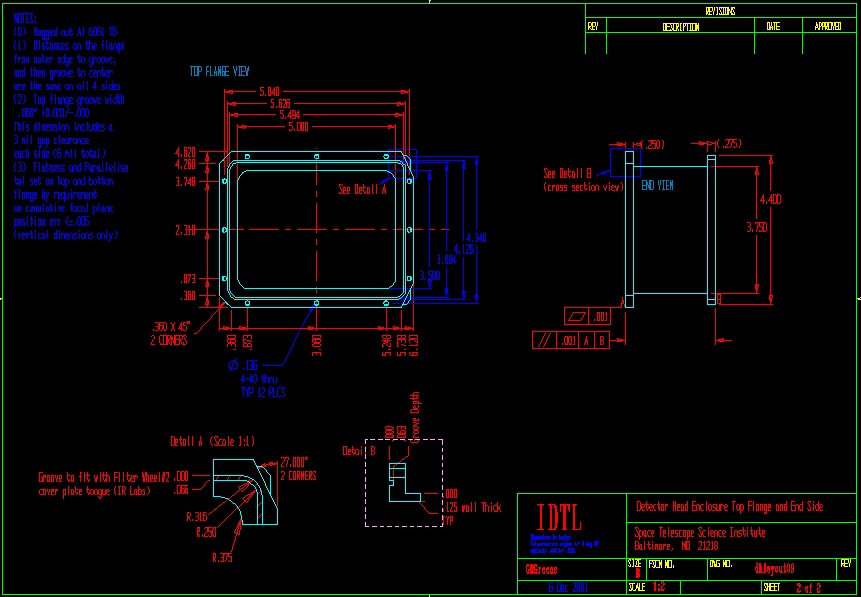Select the 'NOTES:' heading text
861x597 pixels.
(x=25, y=19)
